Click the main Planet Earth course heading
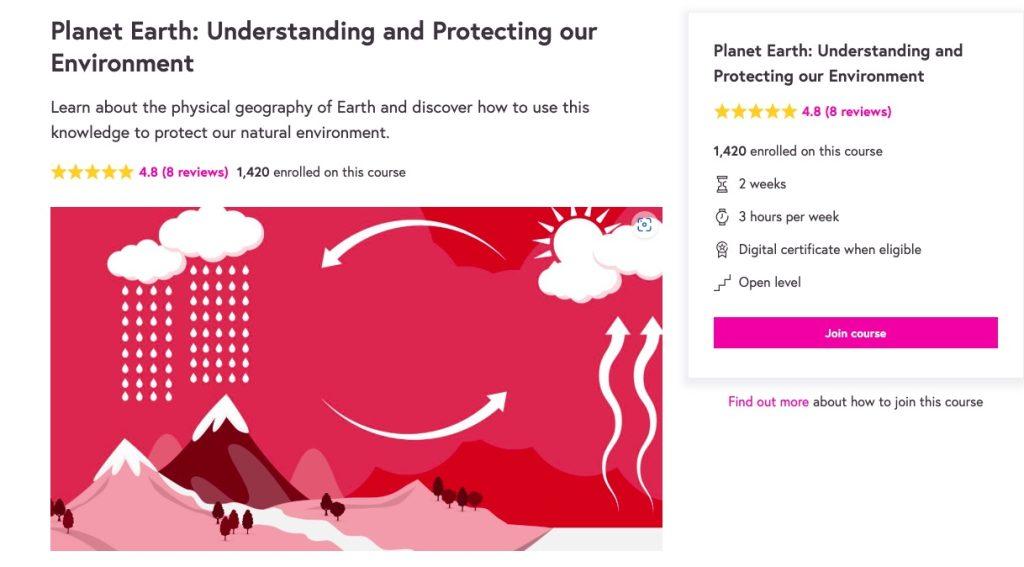Image resolution: width=1024 pixels, height=567 pixels. (323, 47)
